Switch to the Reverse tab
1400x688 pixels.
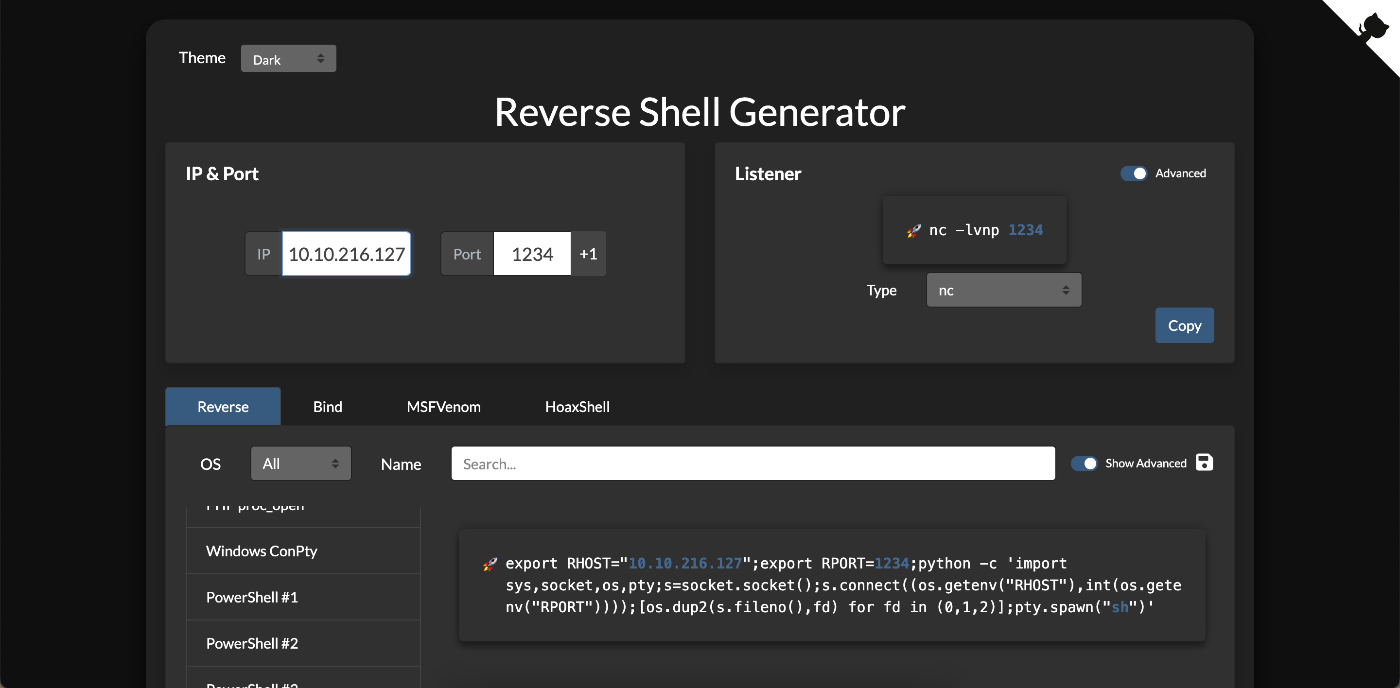click(223, 406)
